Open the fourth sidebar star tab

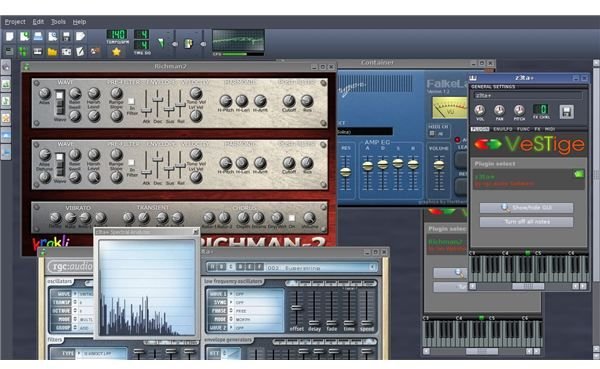(x=6, y=118)
